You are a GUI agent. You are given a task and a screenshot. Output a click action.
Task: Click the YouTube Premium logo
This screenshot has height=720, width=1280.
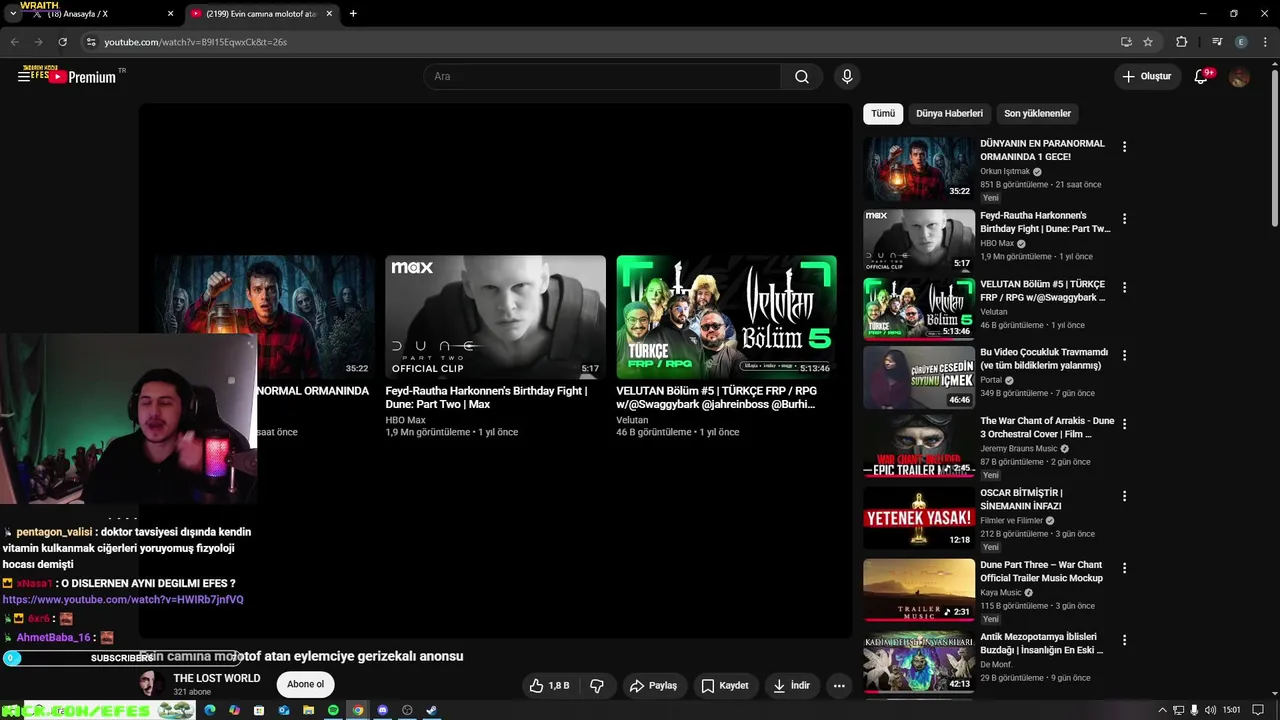coord(83,77)
